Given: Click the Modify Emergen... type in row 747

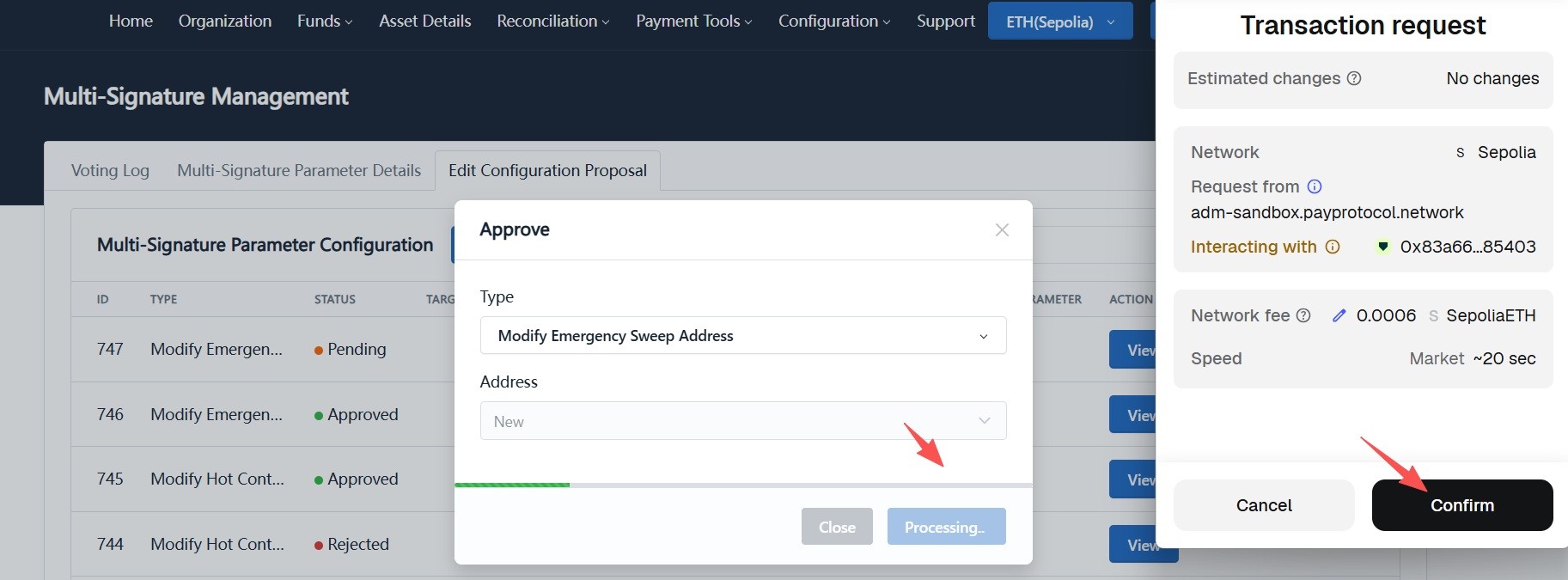Looking at the screenshot, I should (x=217, y=349).
